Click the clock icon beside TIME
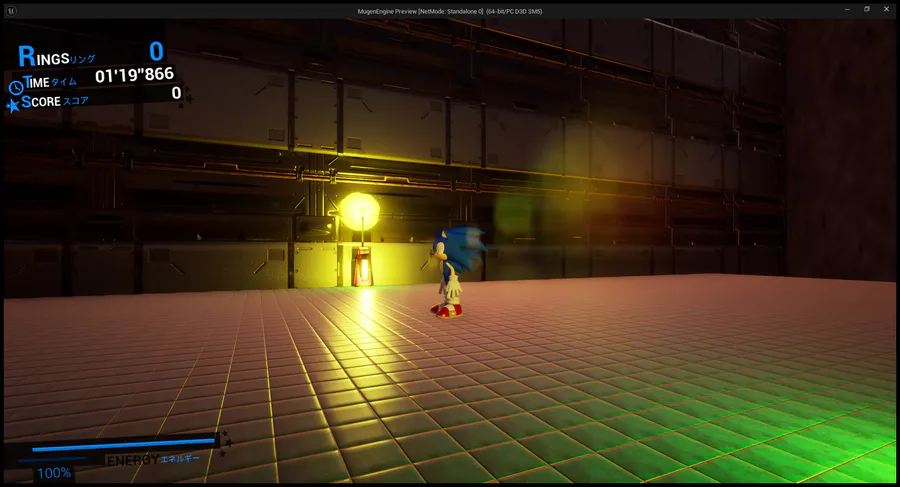Viewport: 900px width, 487px height. coord(16,87)
